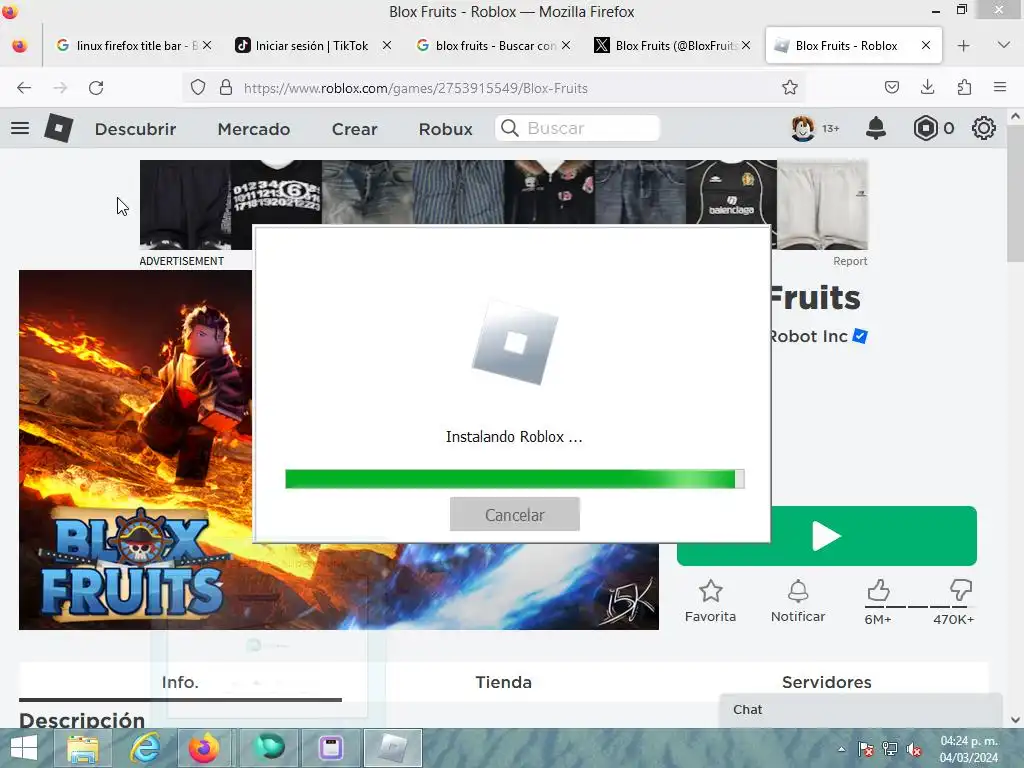Click the Firefox taskbar icon
The image size is (1024, 768).
(204, 748)
